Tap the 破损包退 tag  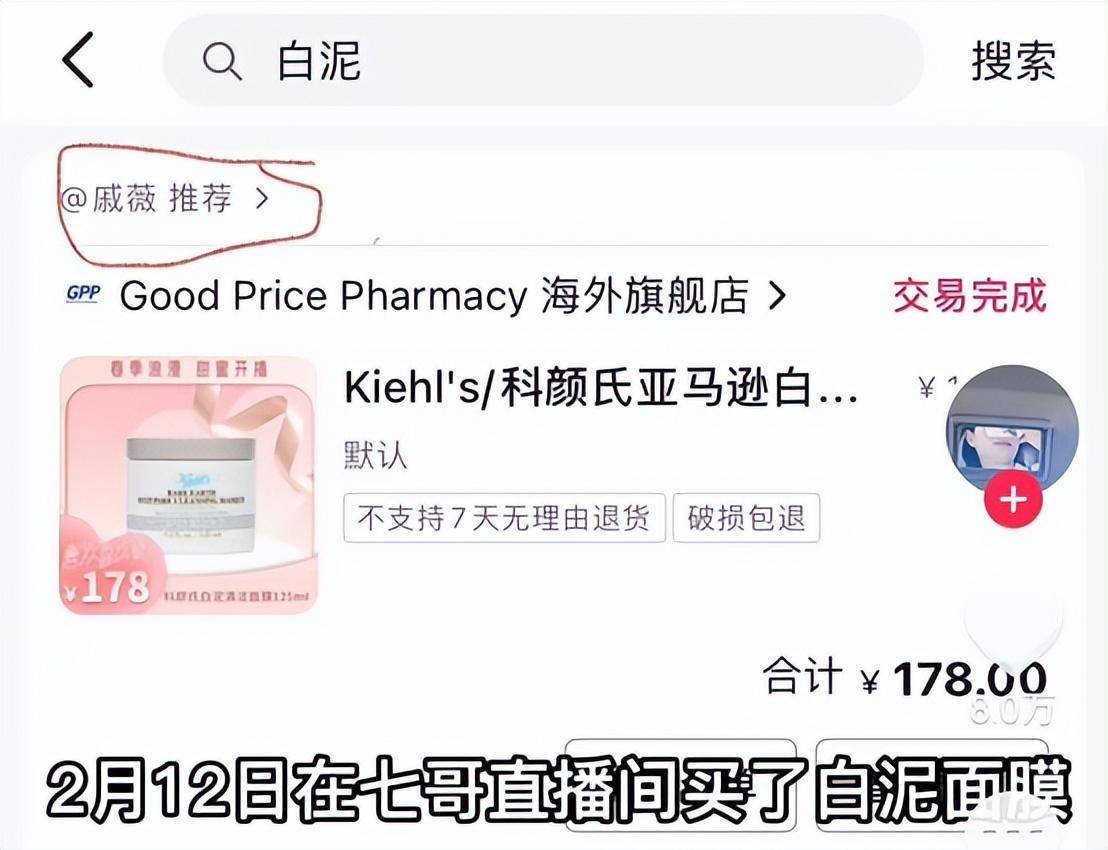[746, 518]
